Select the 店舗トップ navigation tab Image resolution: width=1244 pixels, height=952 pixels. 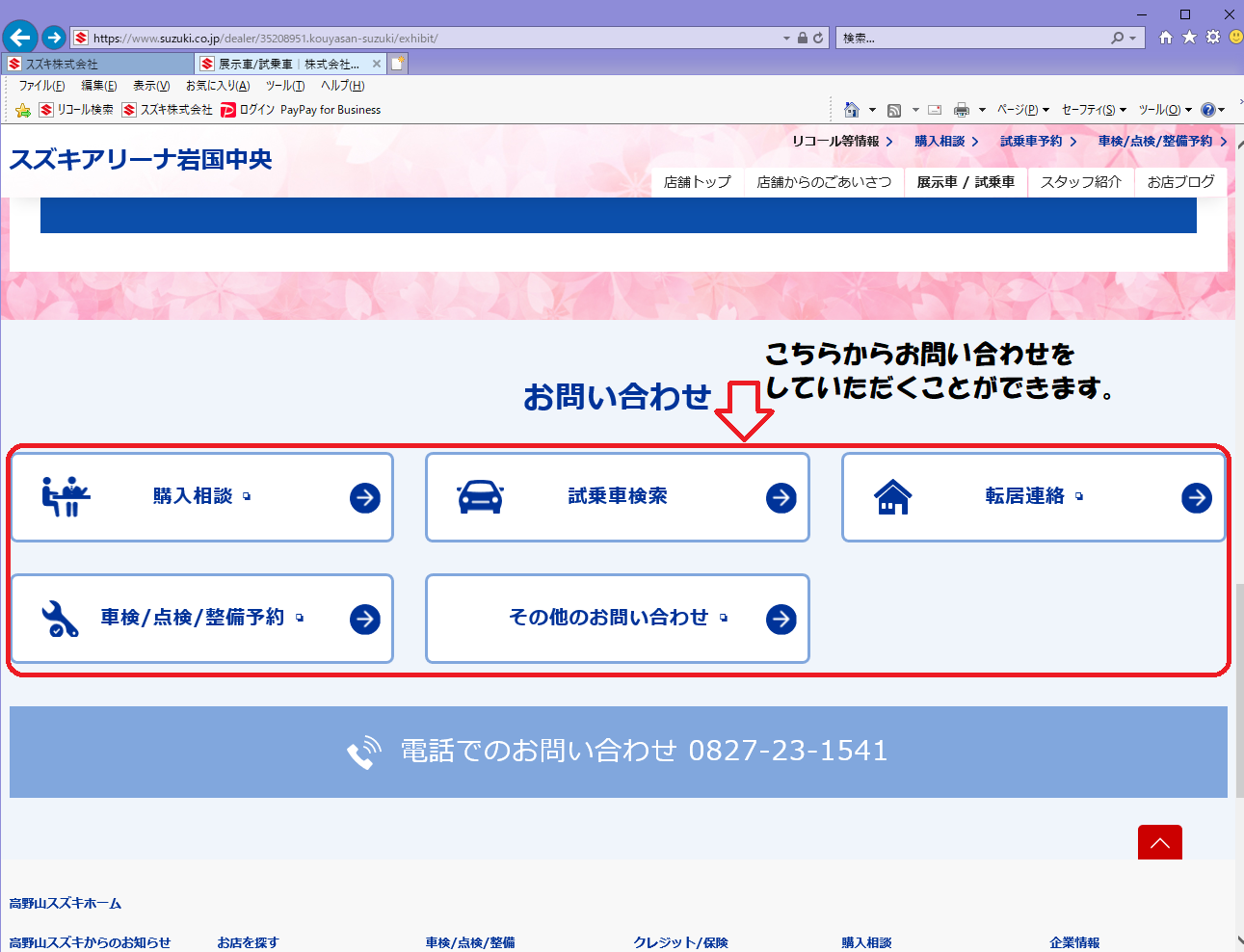pyautogui.click(x=698, y=182)
